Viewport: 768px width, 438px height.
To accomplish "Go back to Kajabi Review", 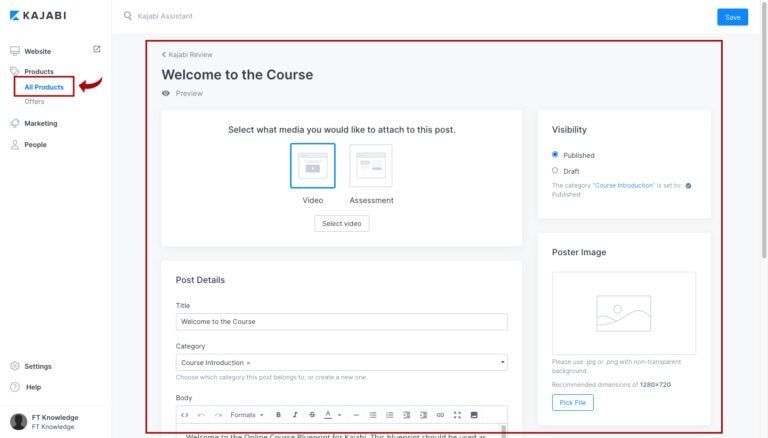I will pyautogui.click(x=187, y=54).
